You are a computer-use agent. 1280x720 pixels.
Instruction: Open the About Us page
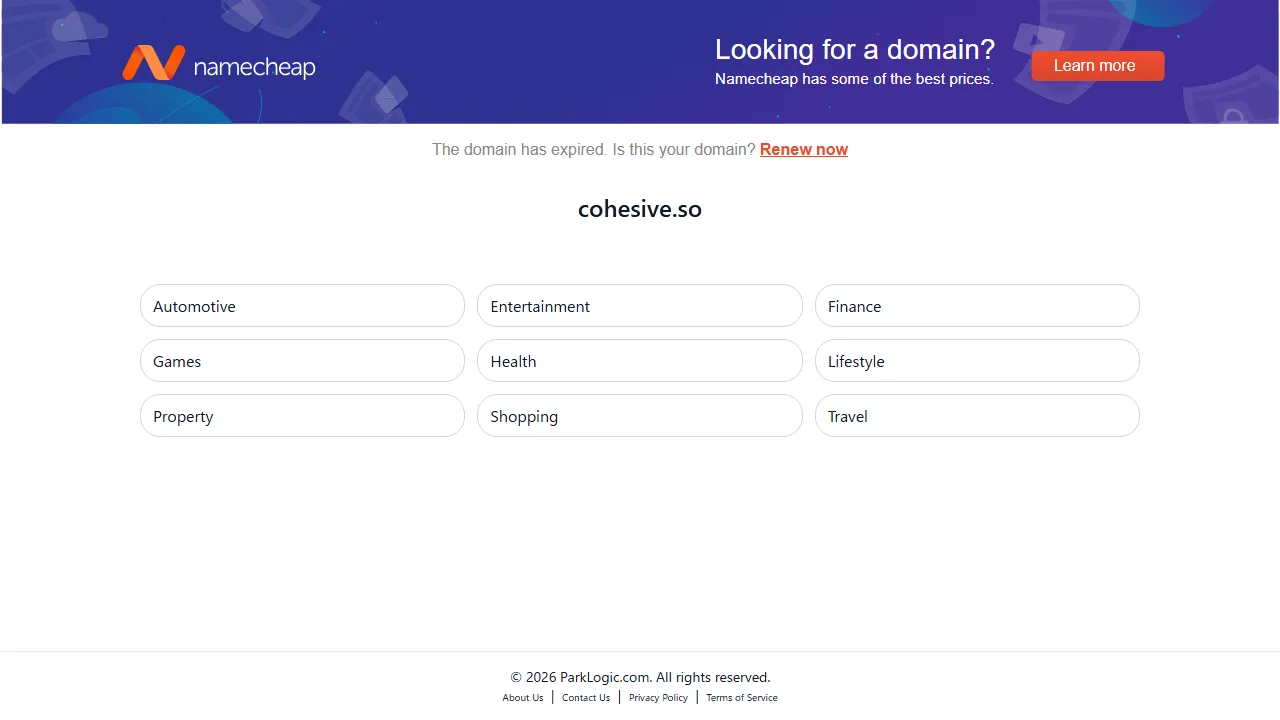point(523,697)
